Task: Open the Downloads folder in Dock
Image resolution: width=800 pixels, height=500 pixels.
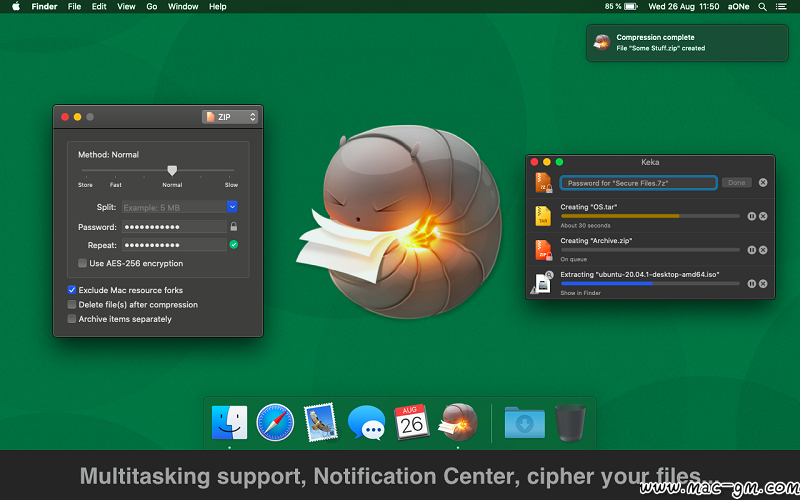Action: click(524, 422)
